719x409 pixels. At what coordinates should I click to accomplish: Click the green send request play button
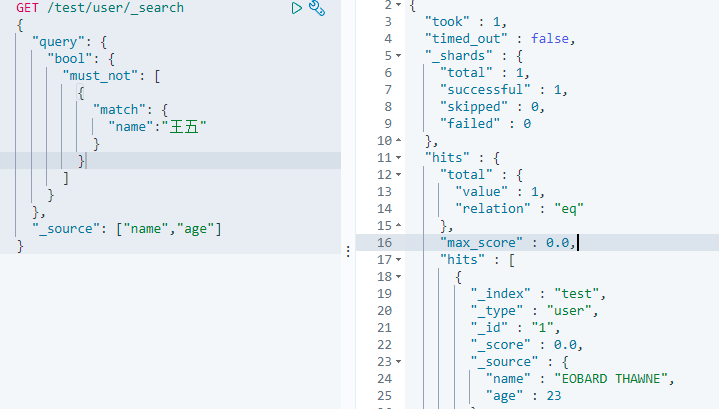click(296, 8)
